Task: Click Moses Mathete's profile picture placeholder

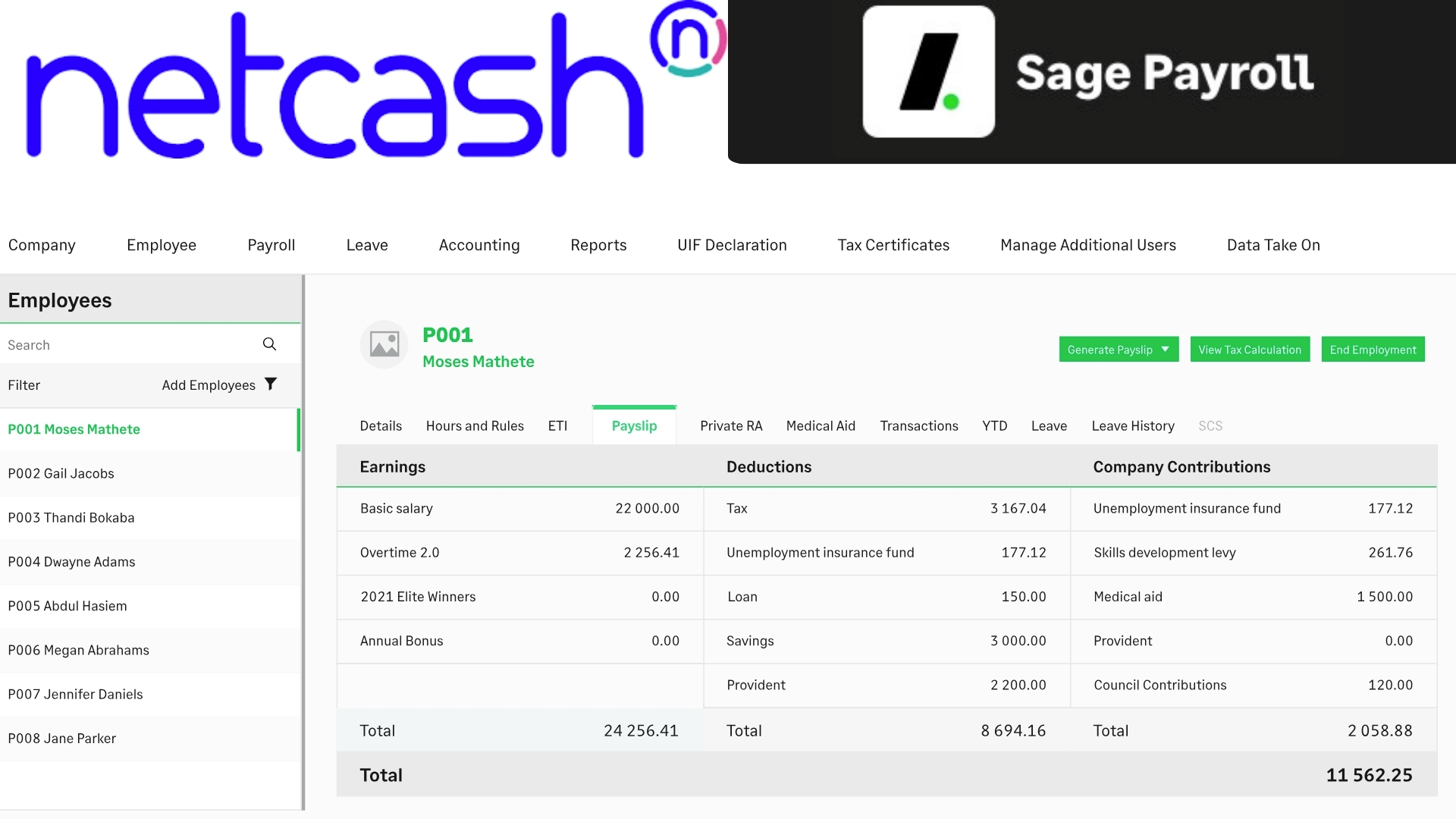Action: coord(384,344)
